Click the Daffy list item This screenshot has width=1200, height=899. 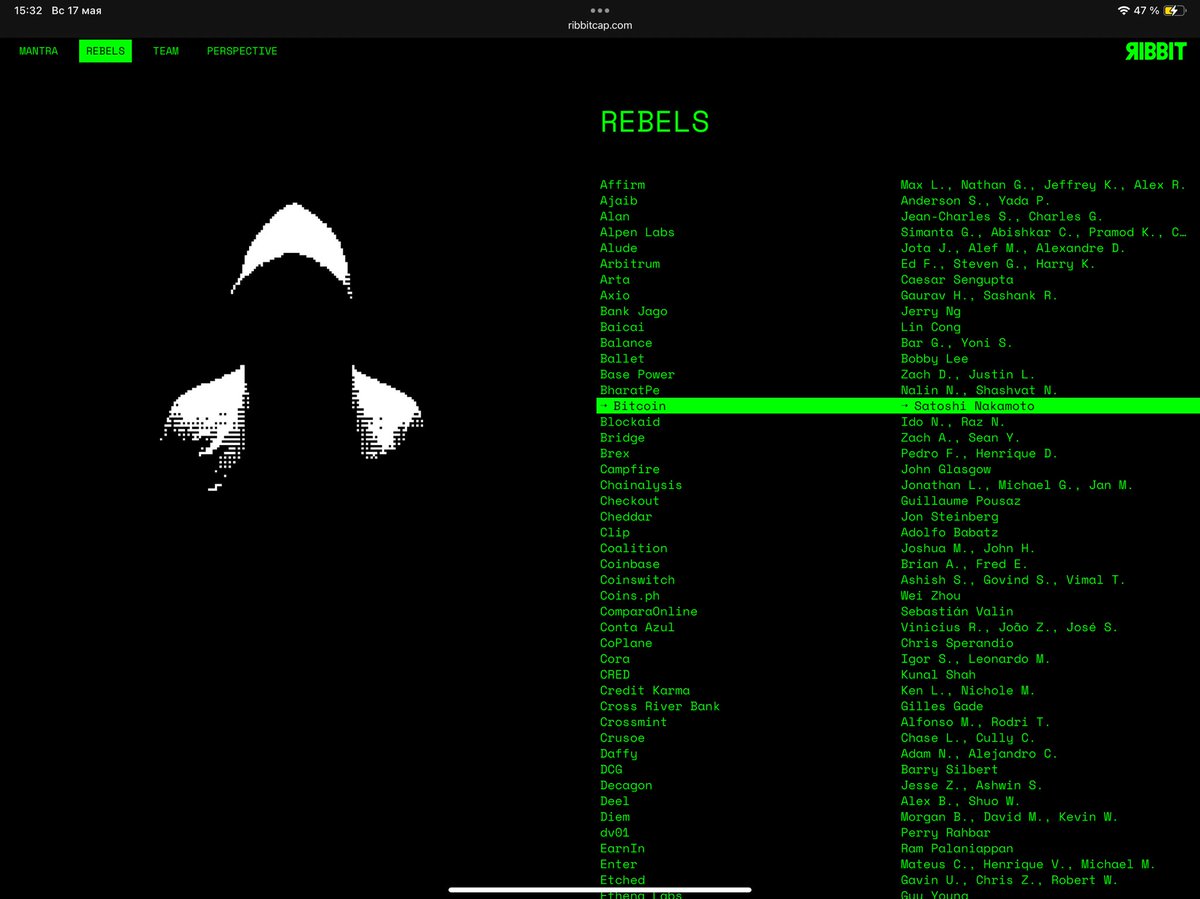[618, 754]
